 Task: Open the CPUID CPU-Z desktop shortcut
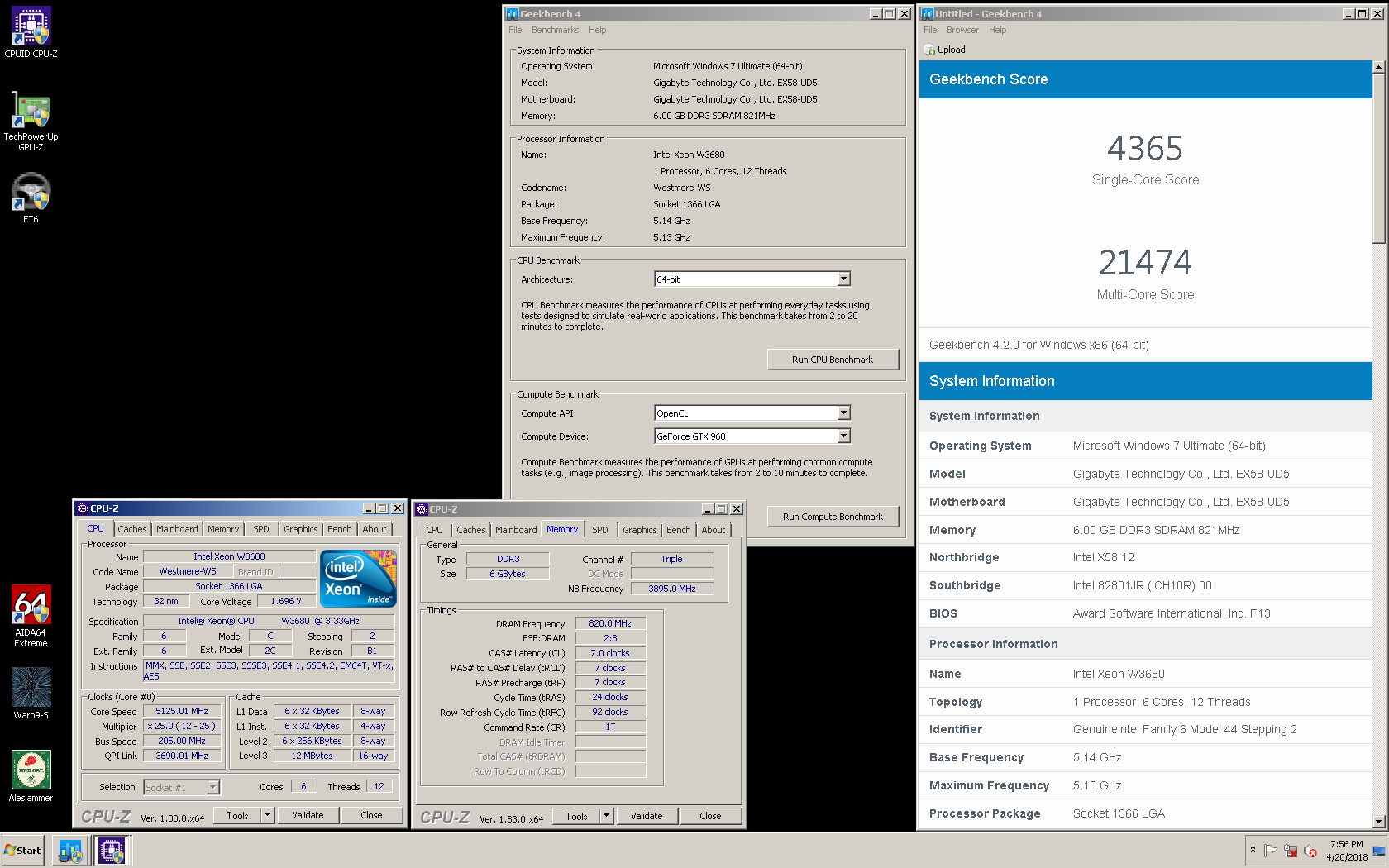point(31,32)
